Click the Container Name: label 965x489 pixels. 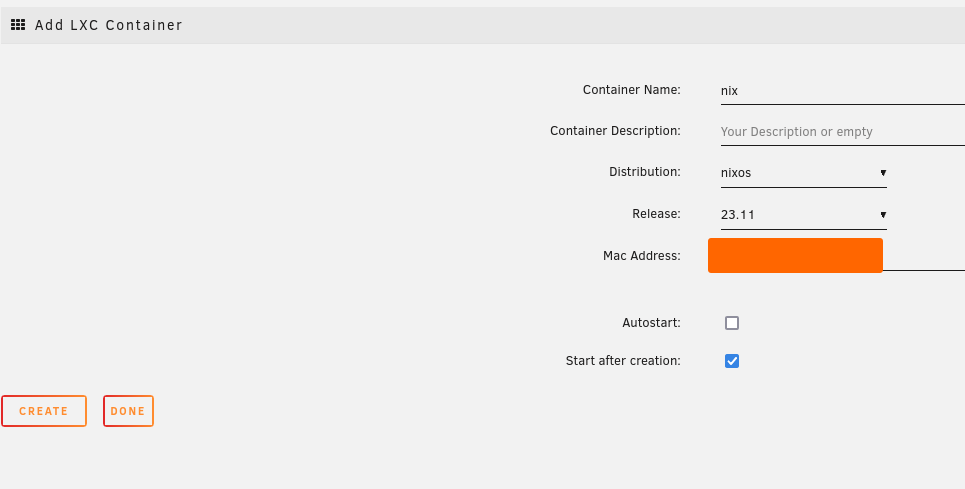pos(631,90)
